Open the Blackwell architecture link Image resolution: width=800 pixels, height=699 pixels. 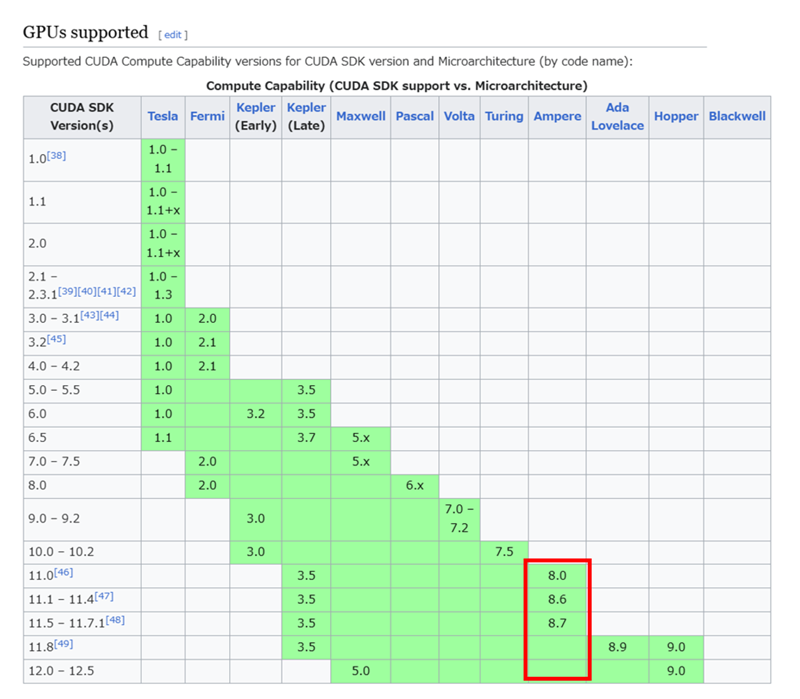coord(736,116)
